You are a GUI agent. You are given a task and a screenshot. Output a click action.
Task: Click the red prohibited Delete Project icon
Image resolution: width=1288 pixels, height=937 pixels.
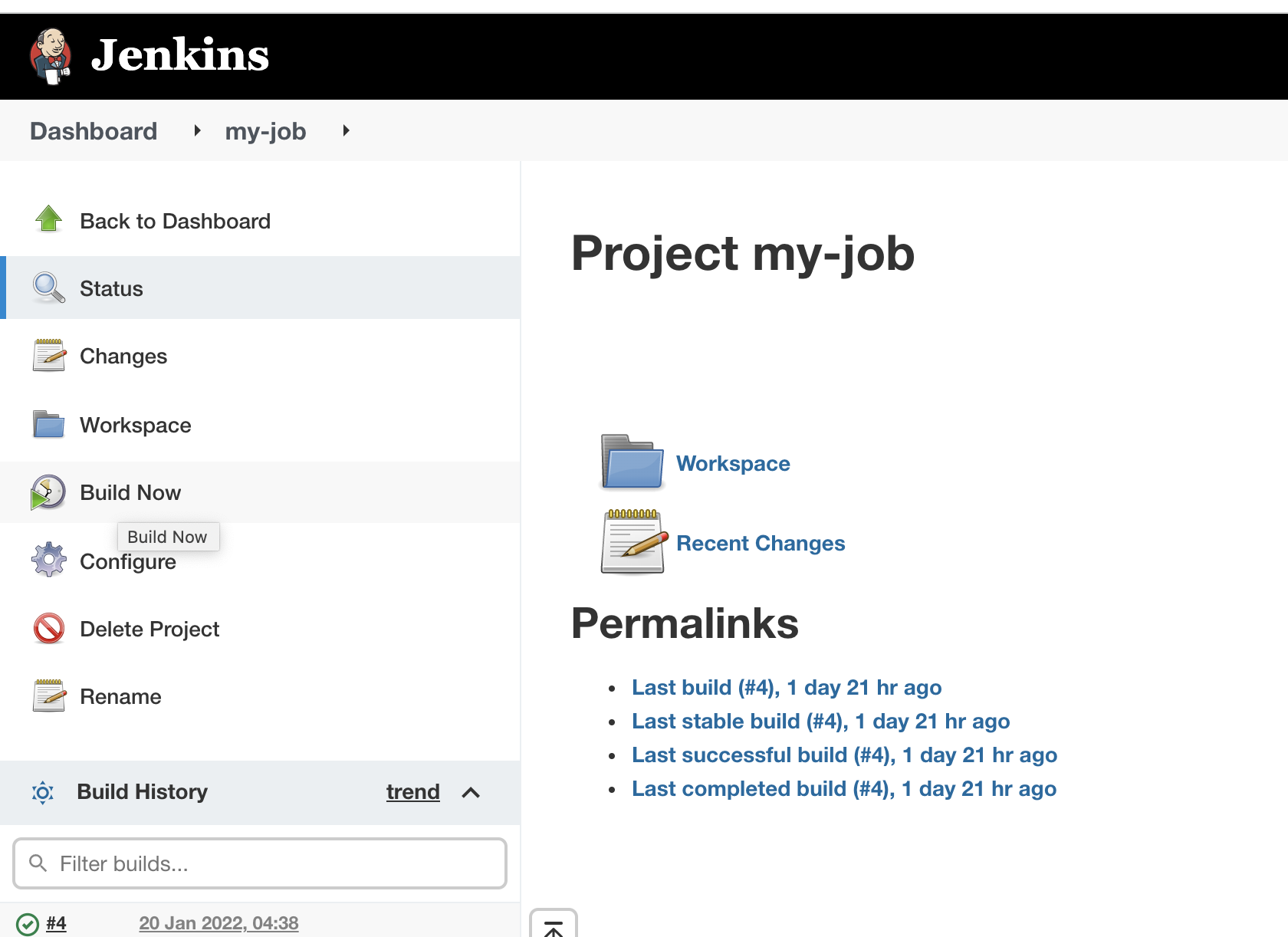click(49, 628)
